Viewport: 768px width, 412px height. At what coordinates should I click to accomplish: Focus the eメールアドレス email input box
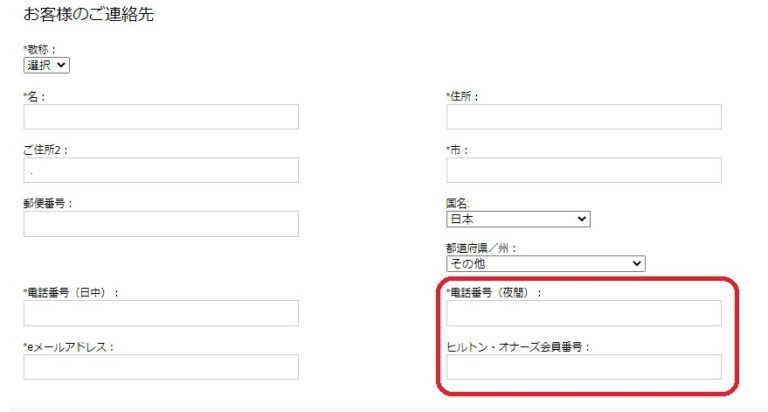161,367
